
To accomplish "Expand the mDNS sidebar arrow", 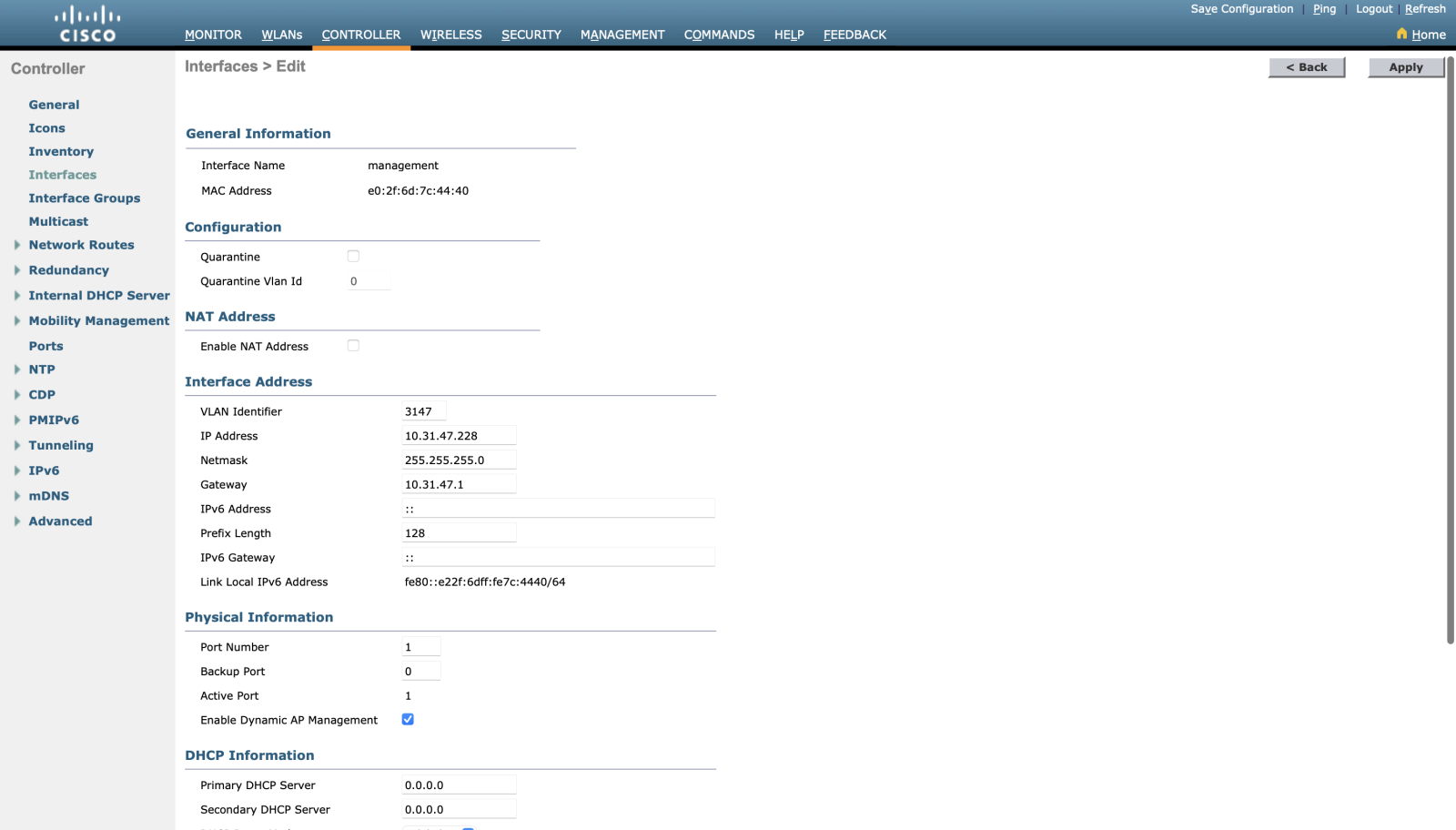I will [17, 496].
